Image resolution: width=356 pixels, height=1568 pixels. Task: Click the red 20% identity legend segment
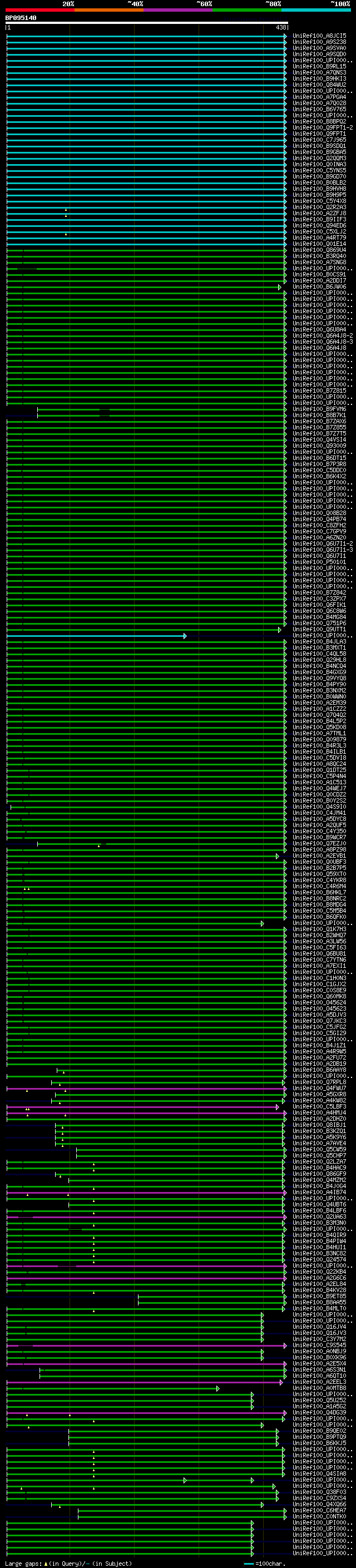[x=39, y=10]
